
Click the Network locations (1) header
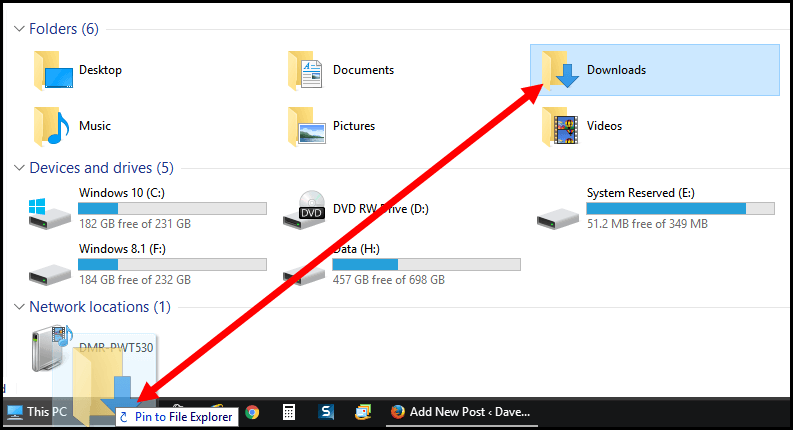(100, 307)
